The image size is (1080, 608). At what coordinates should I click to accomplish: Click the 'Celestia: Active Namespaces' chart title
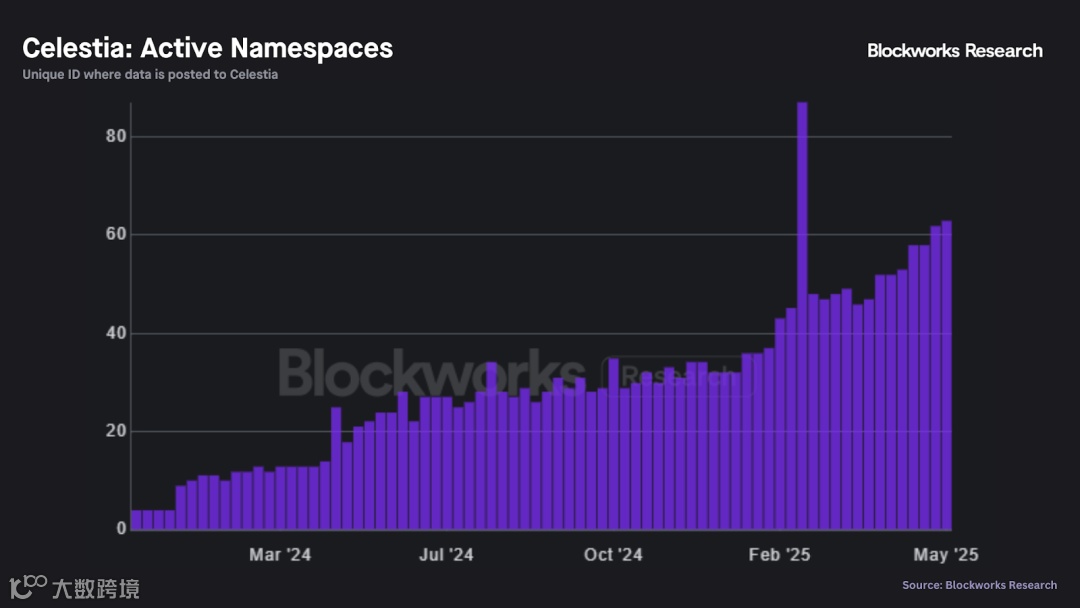pos(207,48)
